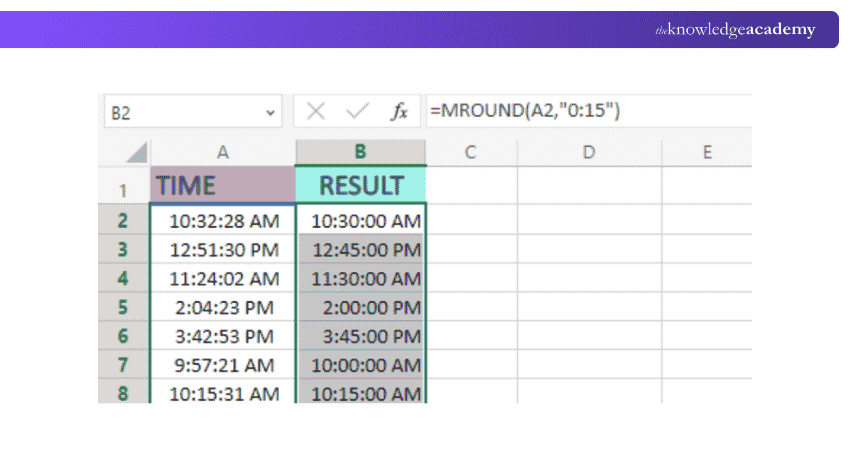
Task: Select row 5 header
Action: (124, 307)
